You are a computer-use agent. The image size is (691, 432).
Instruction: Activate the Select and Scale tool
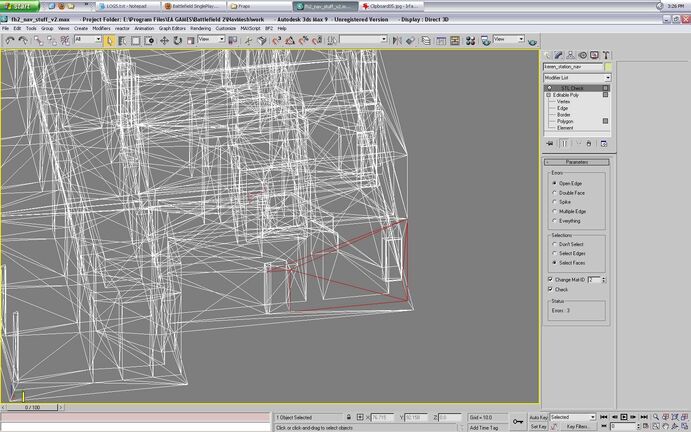coord(190,41)
